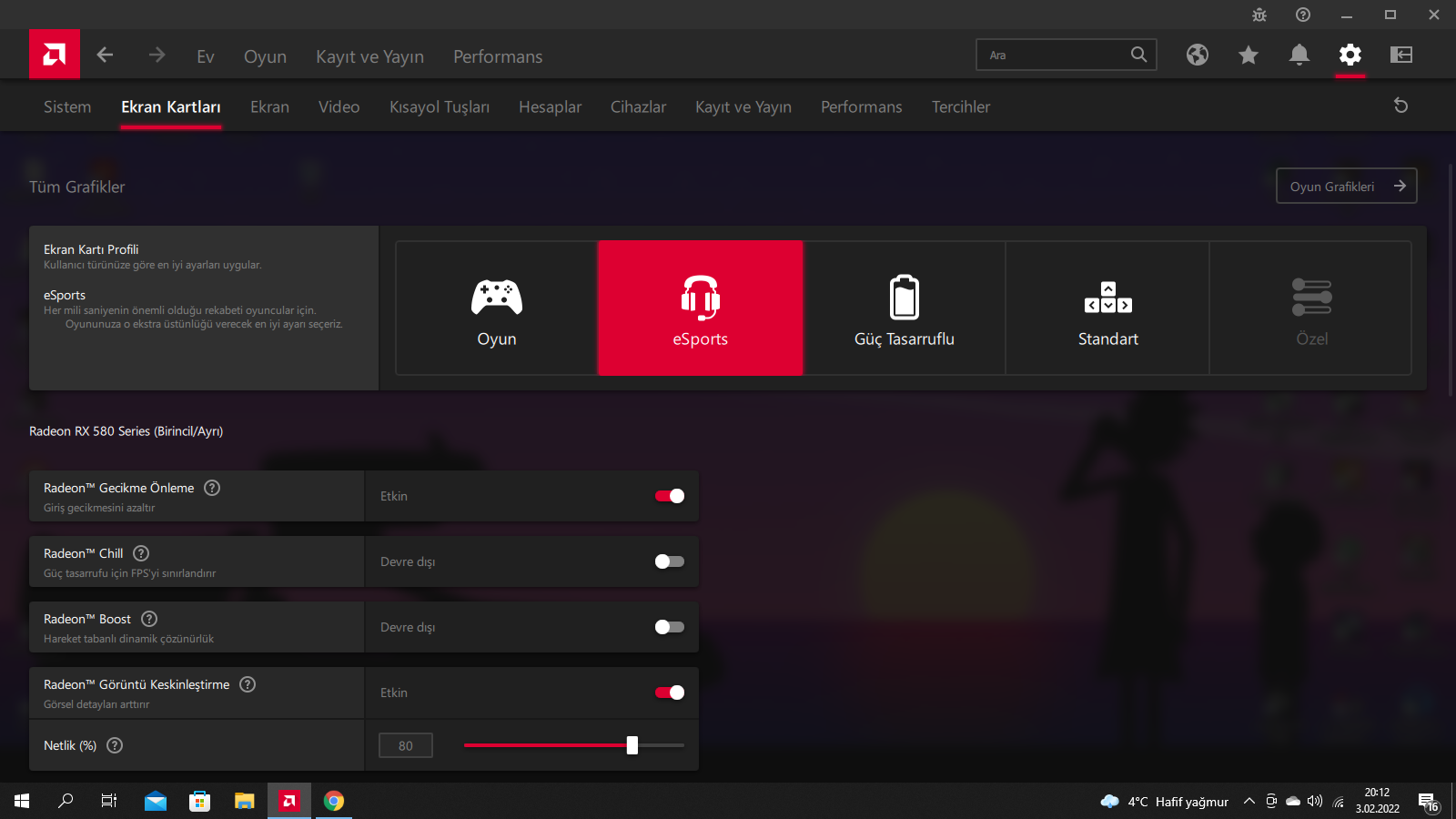Open the web browser globe icon

(1198, 55)
